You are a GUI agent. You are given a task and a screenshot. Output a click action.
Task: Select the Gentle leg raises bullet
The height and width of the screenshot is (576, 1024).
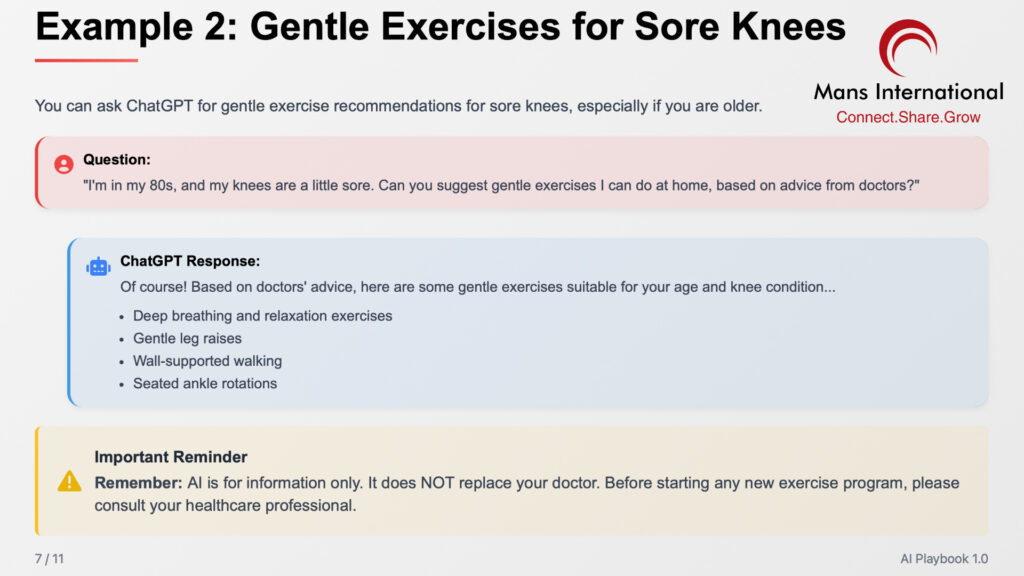pos(187,338)
